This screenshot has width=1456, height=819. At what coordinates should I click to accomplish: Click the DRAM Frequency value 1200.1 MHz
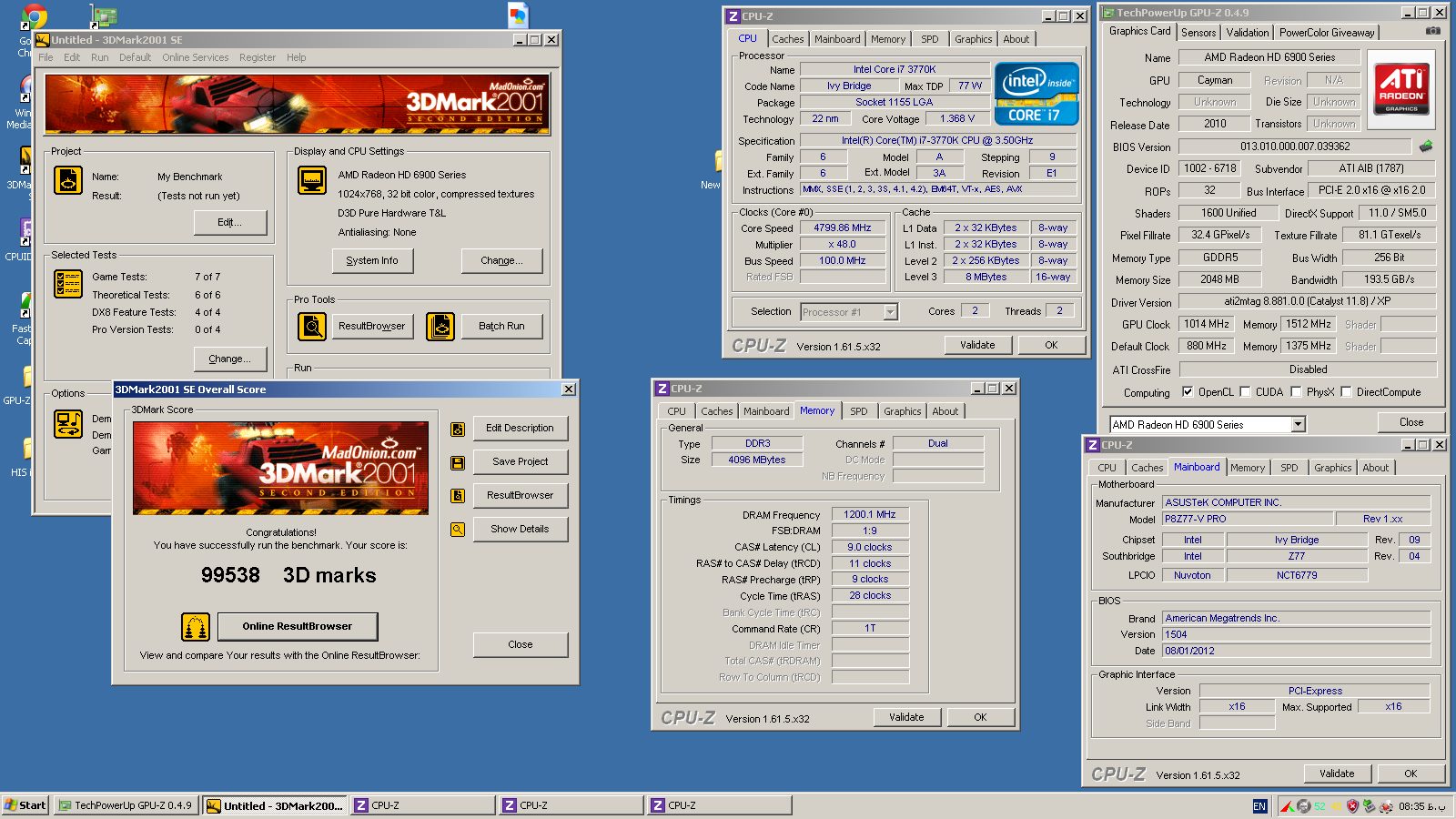pyautogui.click(x=870, y=515)
